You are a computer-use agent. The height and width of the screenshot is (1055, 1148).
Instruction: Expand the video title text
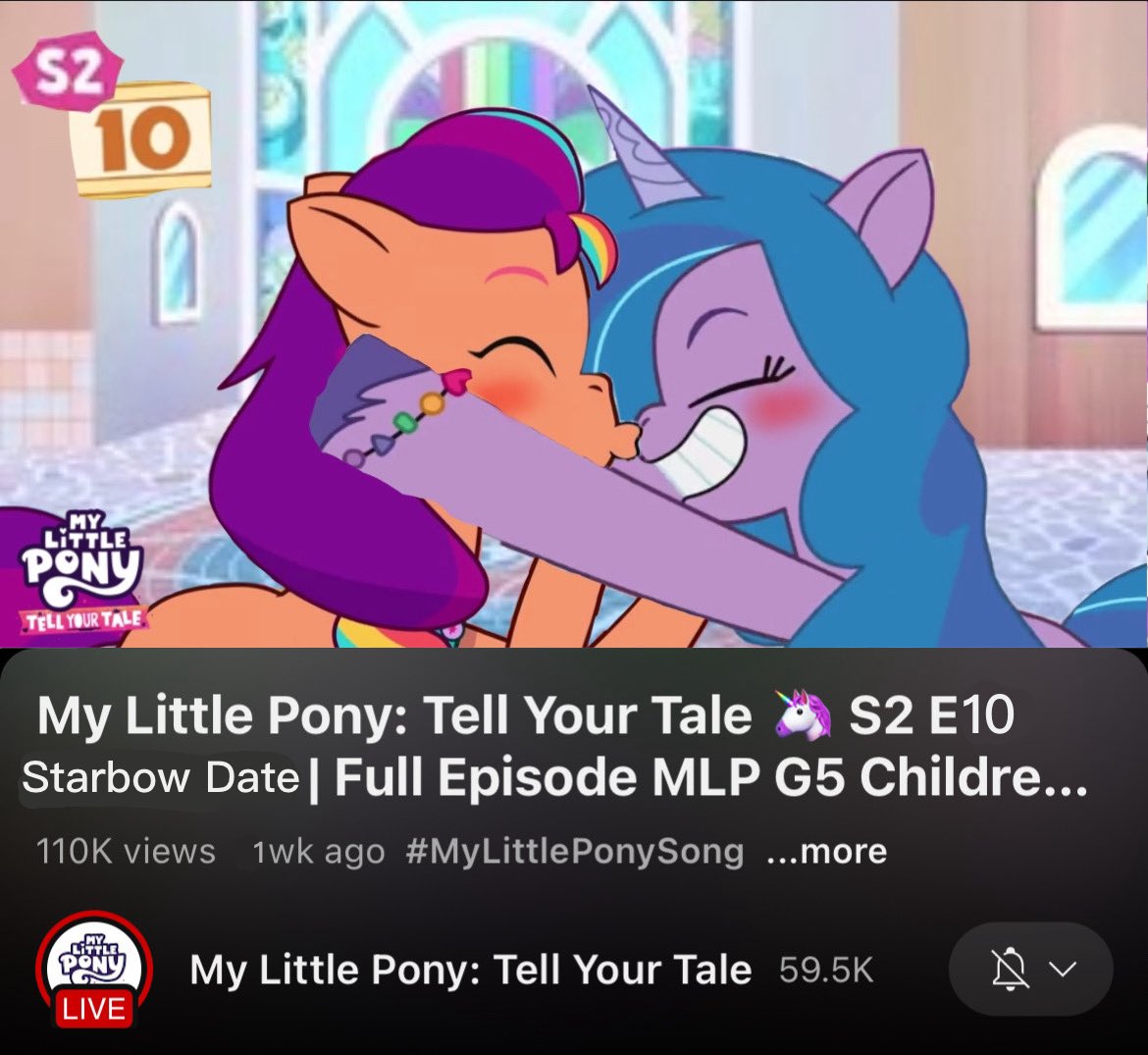click(556, 745)
